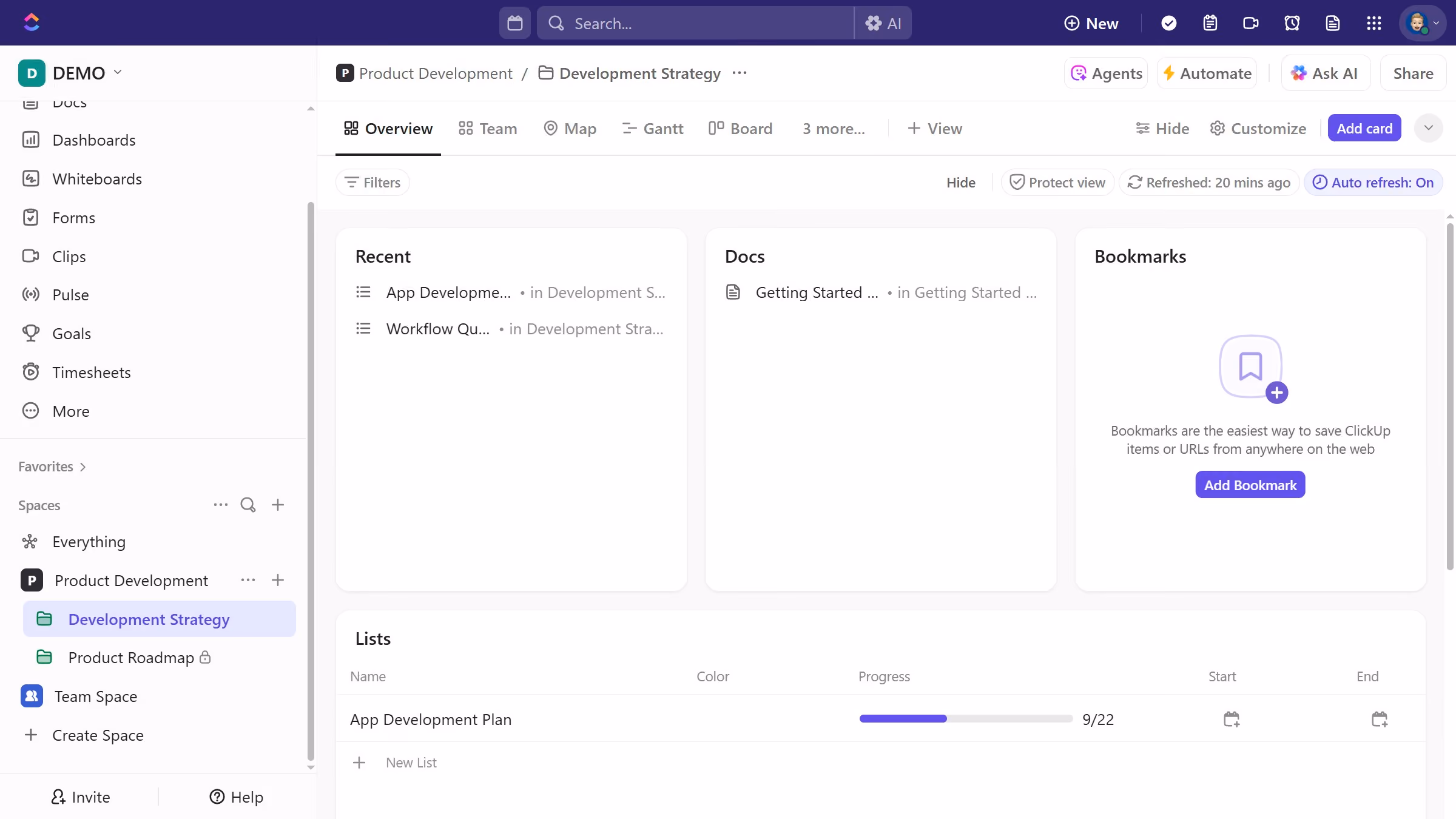Switch to the Gantt tab

click(x=653, y=129)
